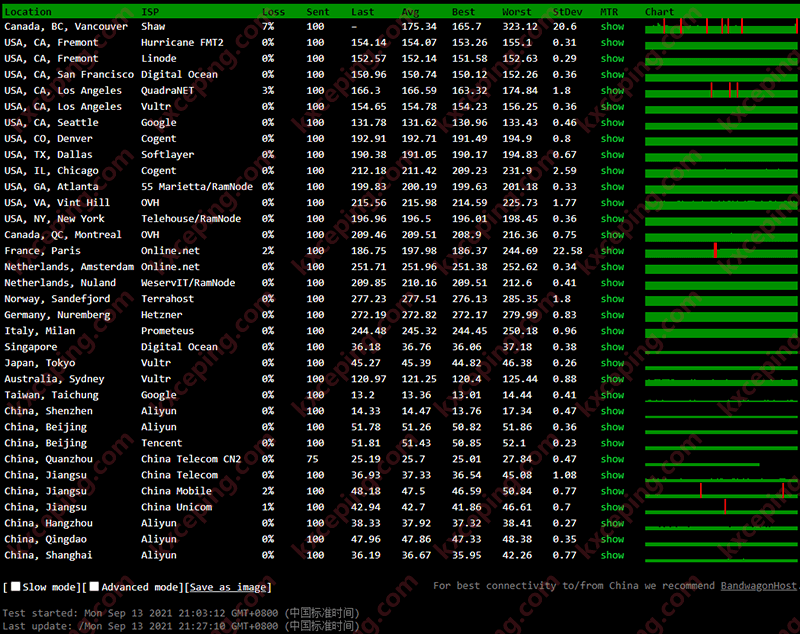Show MTR for Beijing Aliyun row
This screenshot has width=800, height=634.
pyautogui.click(x=612, y=427)
